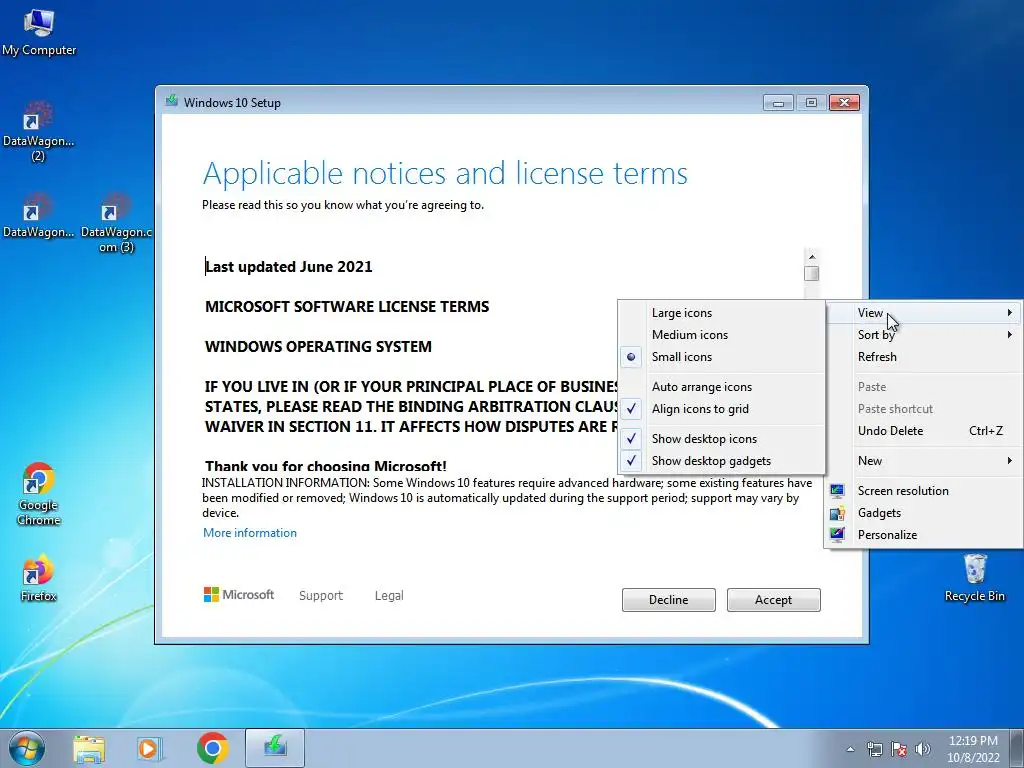The width and height of the screenshot is (1024, 768).
Task: Click the volume speaker tray icon
Action: pos(923,749)
